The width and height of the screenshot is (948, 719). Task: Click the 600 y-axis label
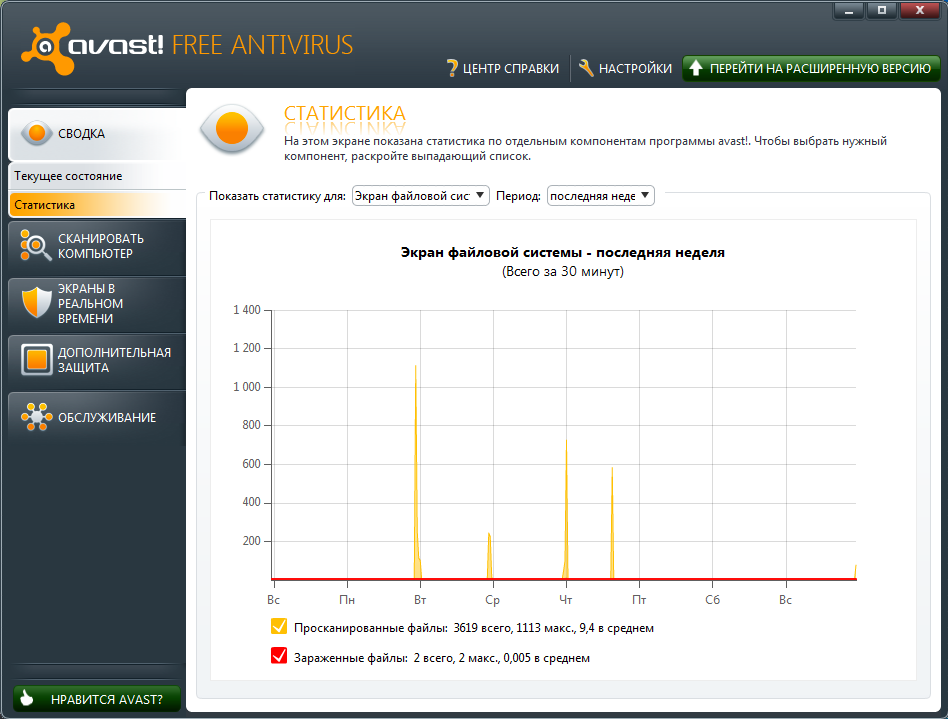point(252,464)
